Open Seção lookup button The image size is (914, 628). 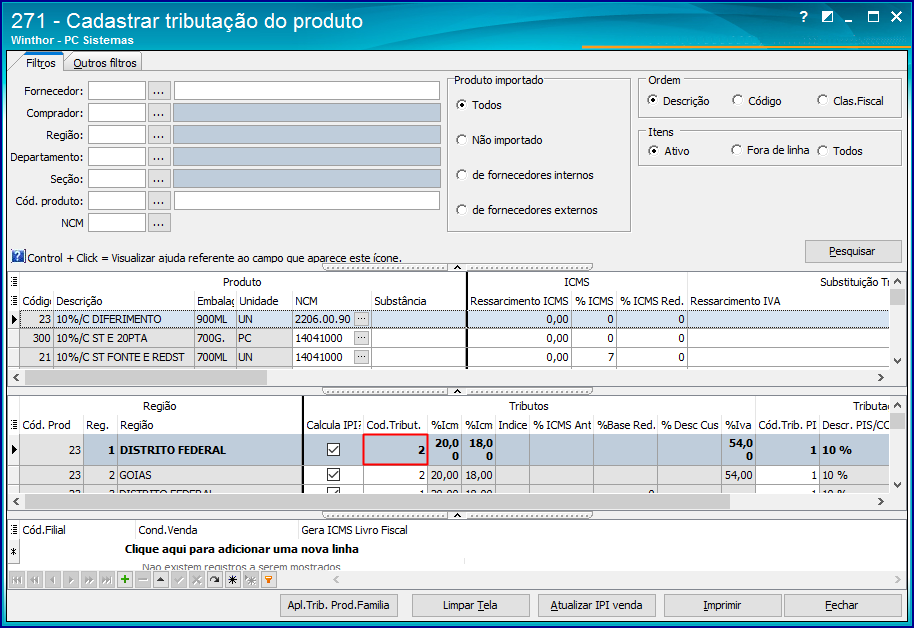point(159,179)
